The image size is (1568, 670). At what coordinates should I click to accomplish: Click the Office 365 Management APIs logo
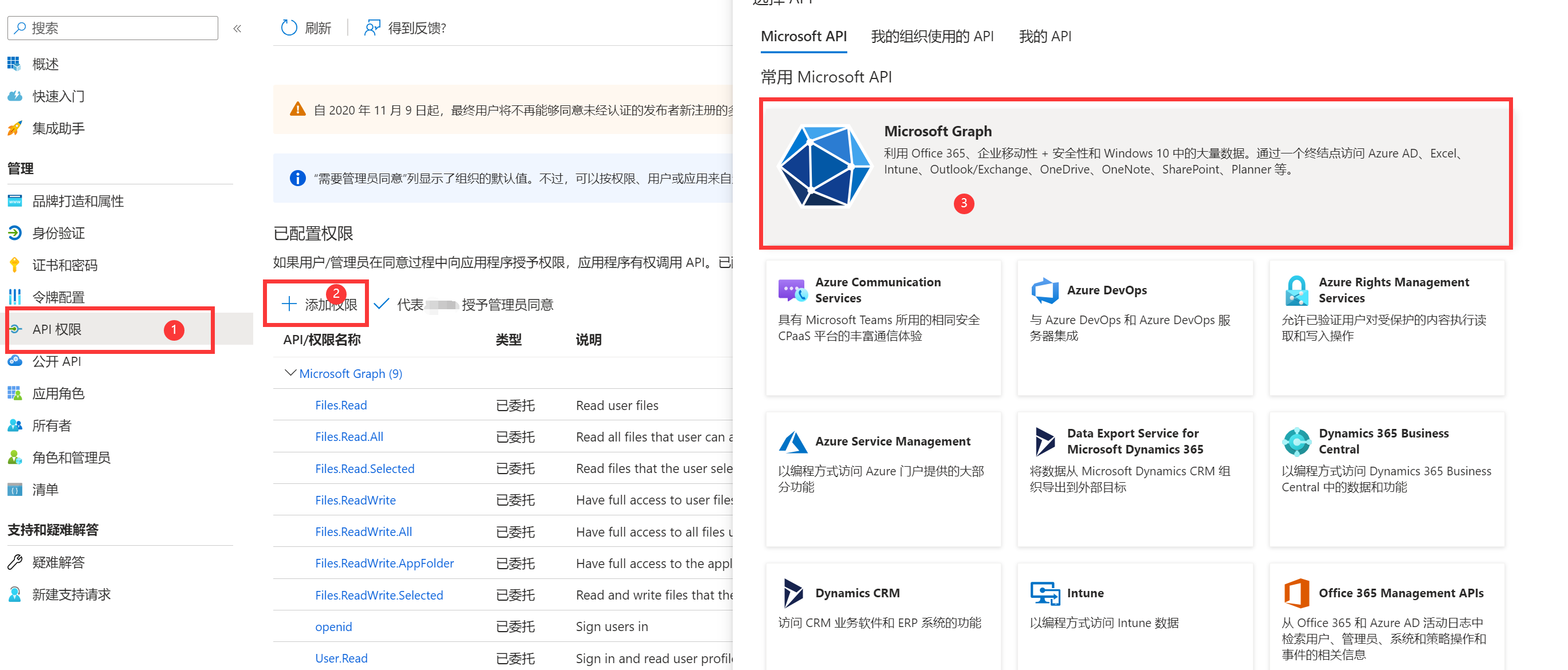[x=1296, y=593]
